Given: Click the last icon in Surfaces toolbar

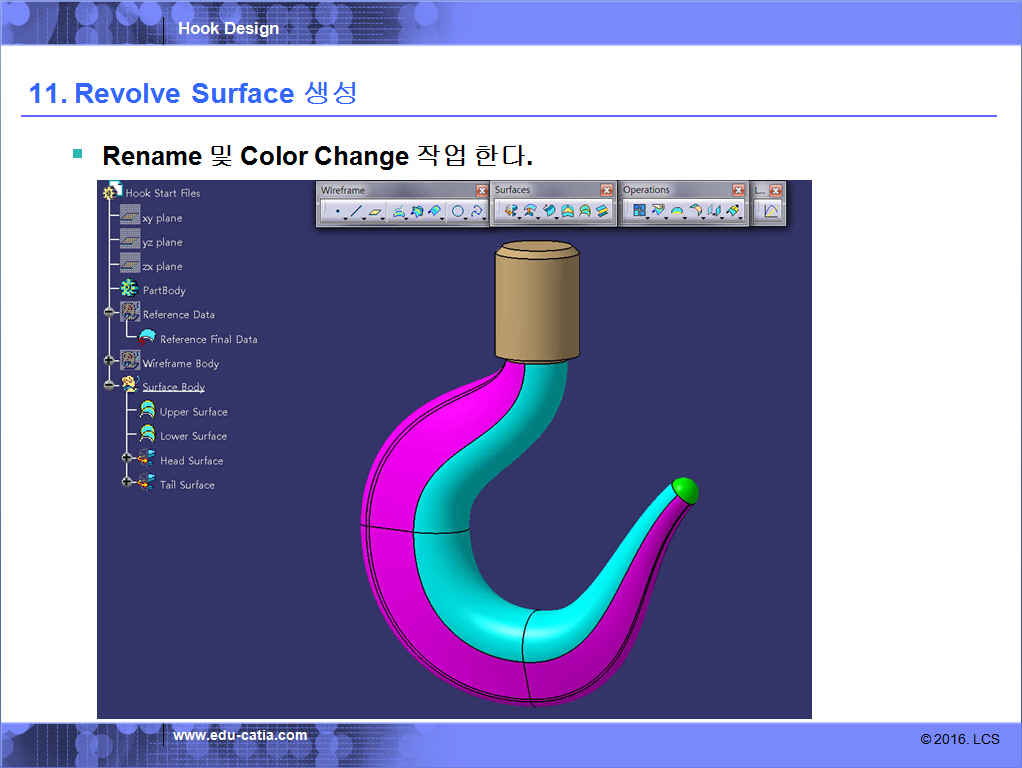Looking at the screenshot, I should click(x=602, y=211).
